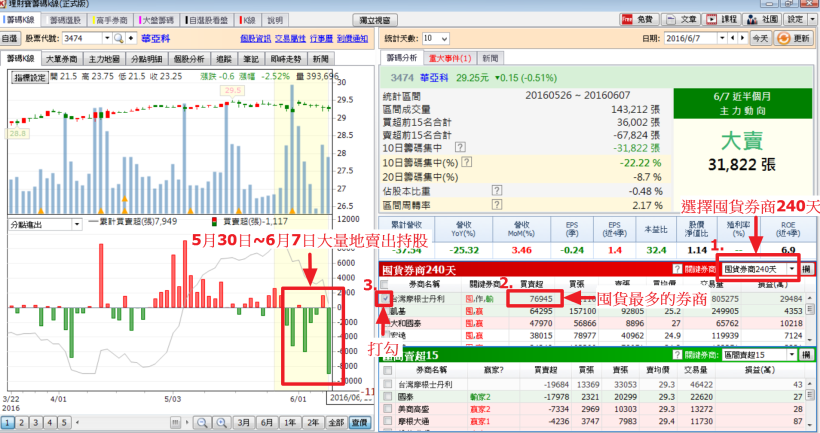Click the 更新 refresh icon button
The image size is (820, 433).
pyautogui.click(x=784, y=38)
